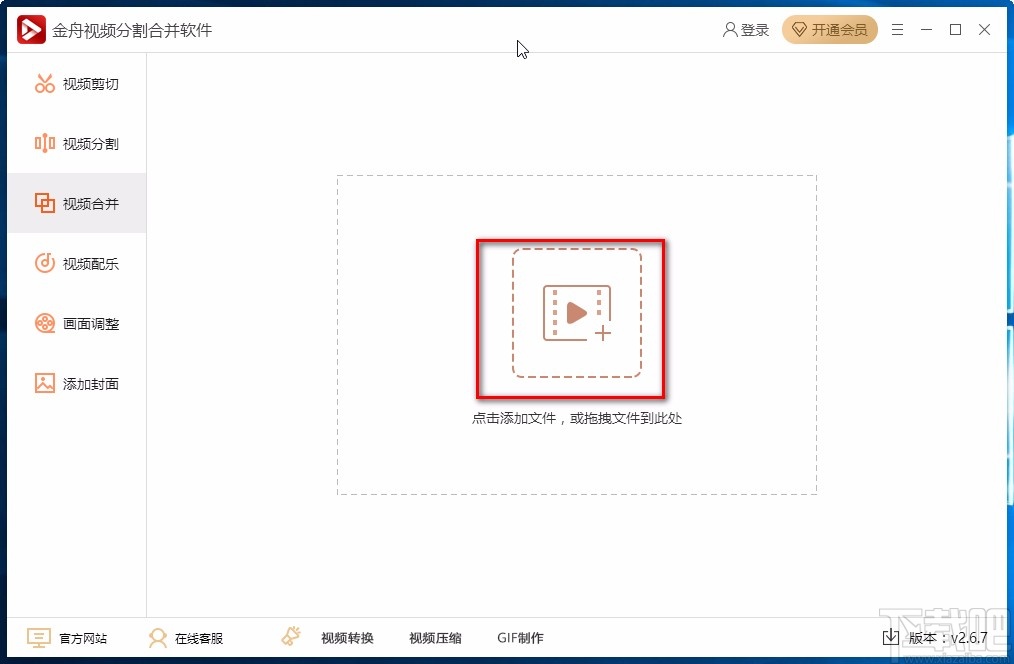Open the GIF制作 tool link
This screenshot has height=664, width=1014.
point(521,638)
